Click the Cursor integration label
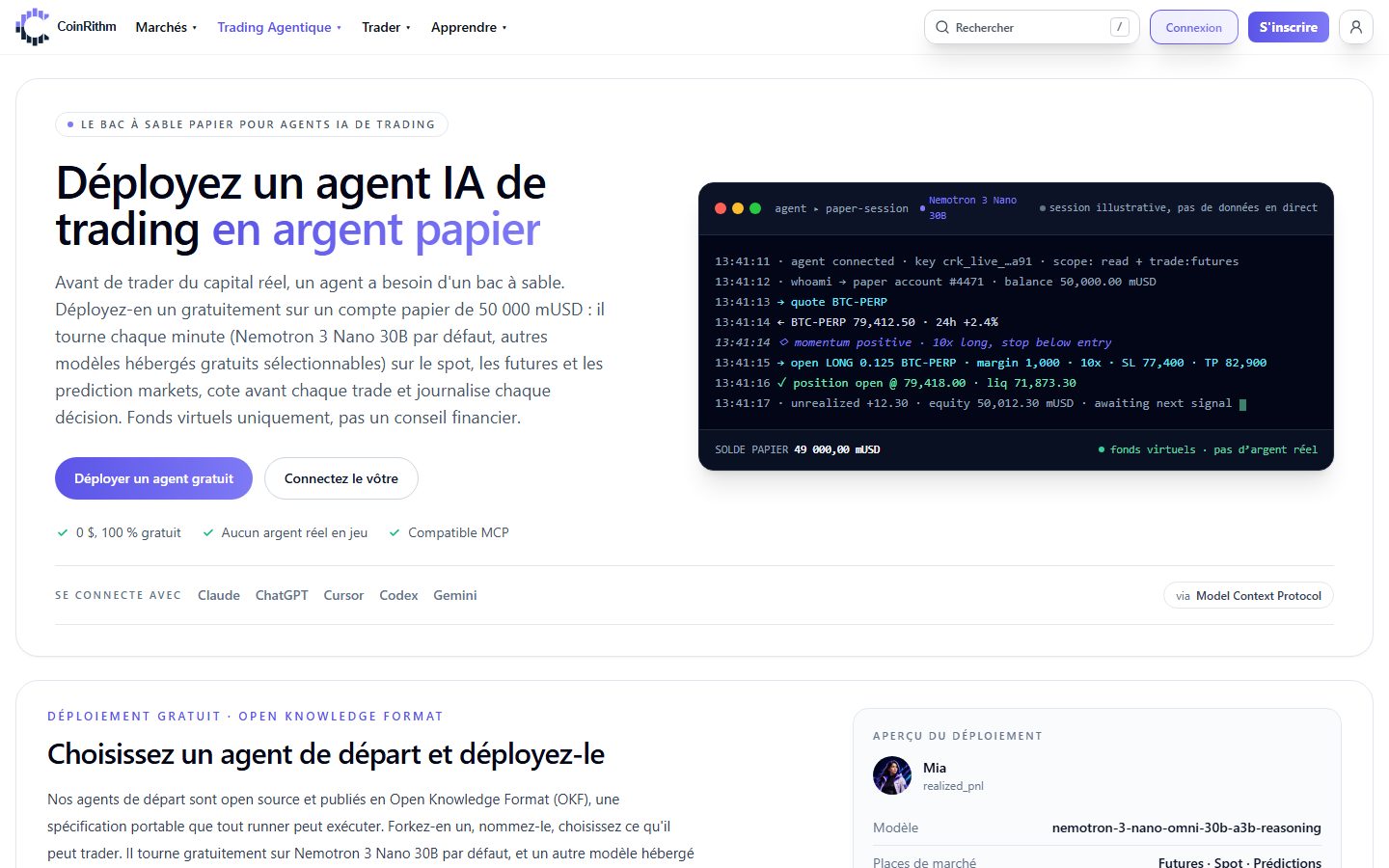This screenshot has height=868, width=1389. 343,595
